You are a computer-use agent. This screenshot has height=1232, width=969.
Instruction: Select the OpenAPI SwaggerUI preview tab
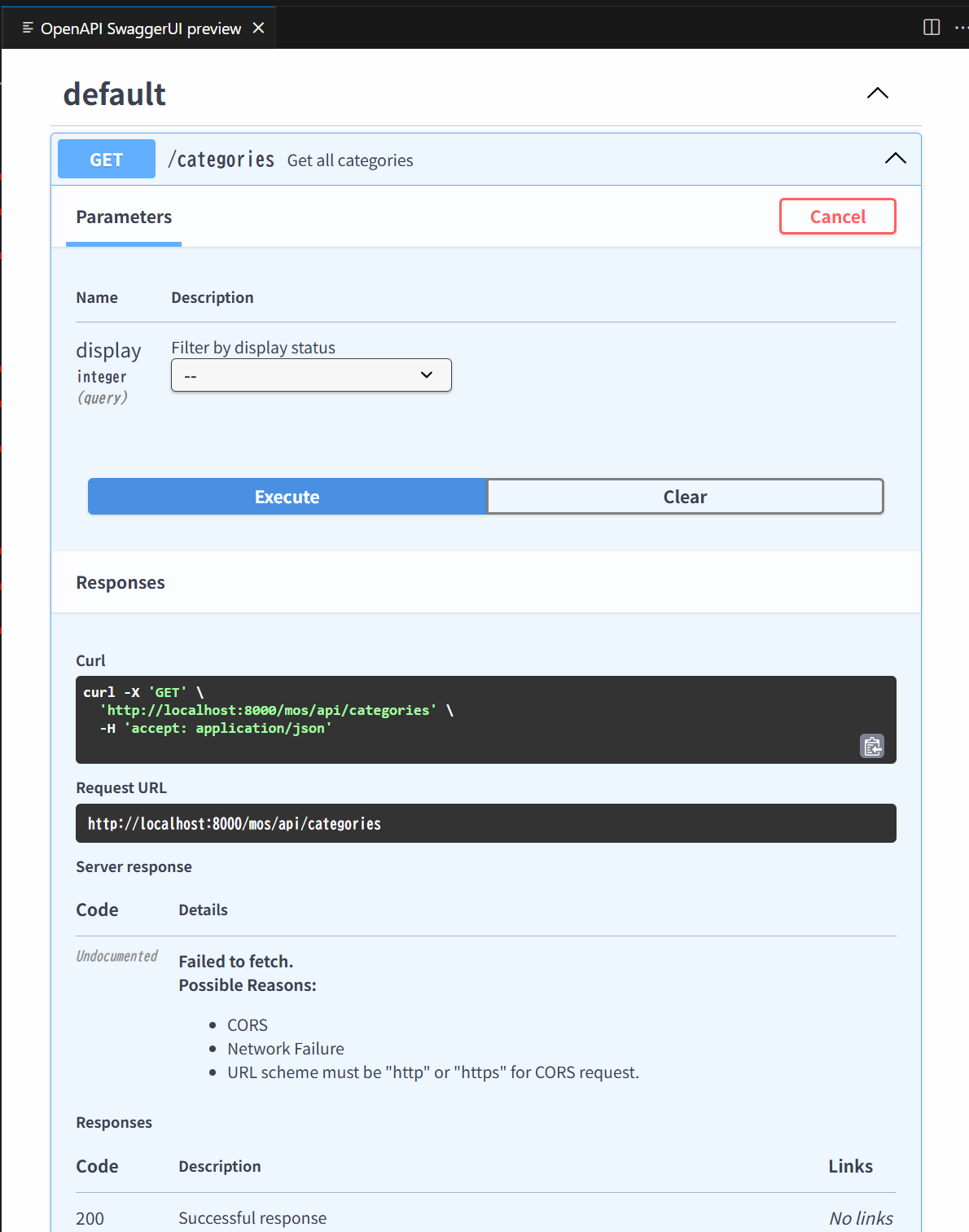click(x=140, y=28)
